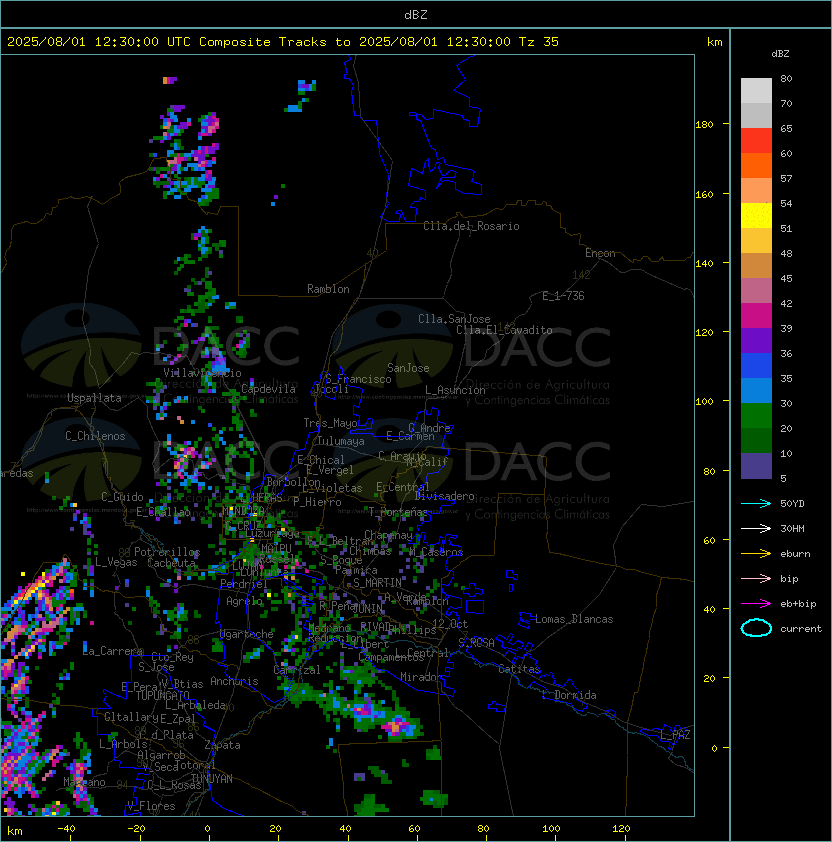Select the green 20–30 dBZ swatch
The width and height of the screenshot is (832, 842).
click(x=756, y=415)
